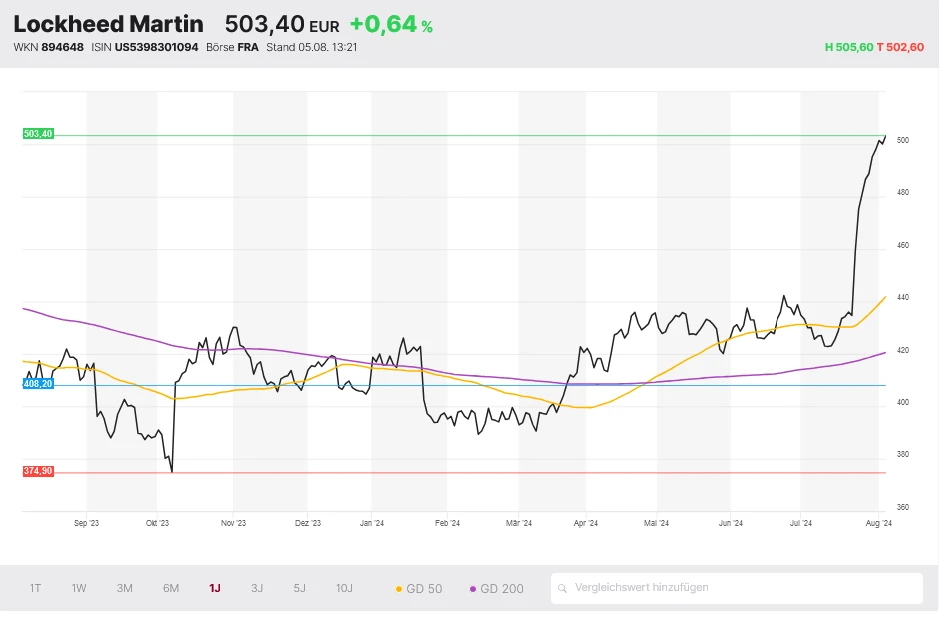The image size is (947, 618).
Task: Click the WKN 894648 number
Action: 63,47
